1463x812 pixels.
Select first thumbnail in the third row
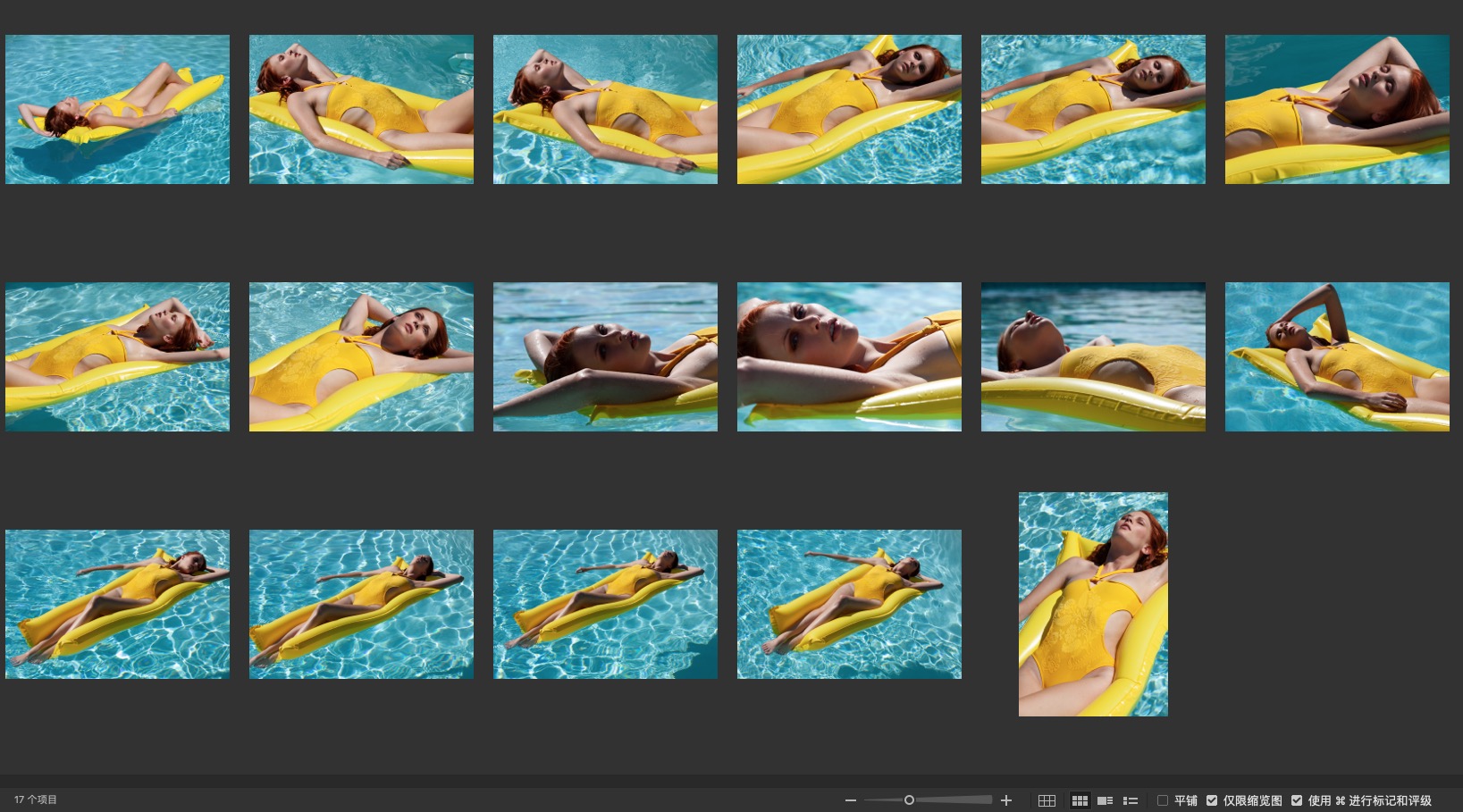pyautogui.click(x=117, y=604)
